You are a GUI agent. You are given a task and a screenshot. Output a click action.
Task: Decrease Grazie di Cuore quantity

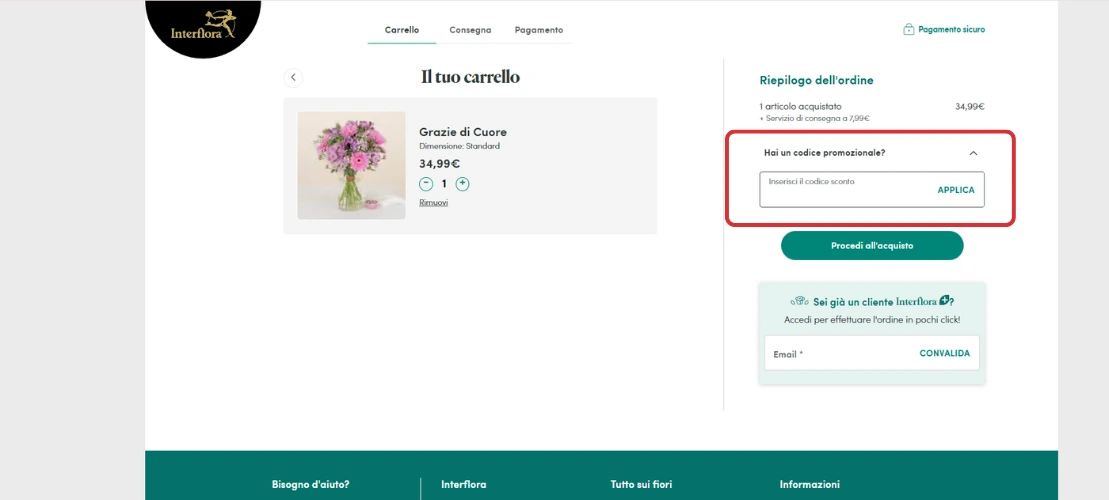click(426, 184)
